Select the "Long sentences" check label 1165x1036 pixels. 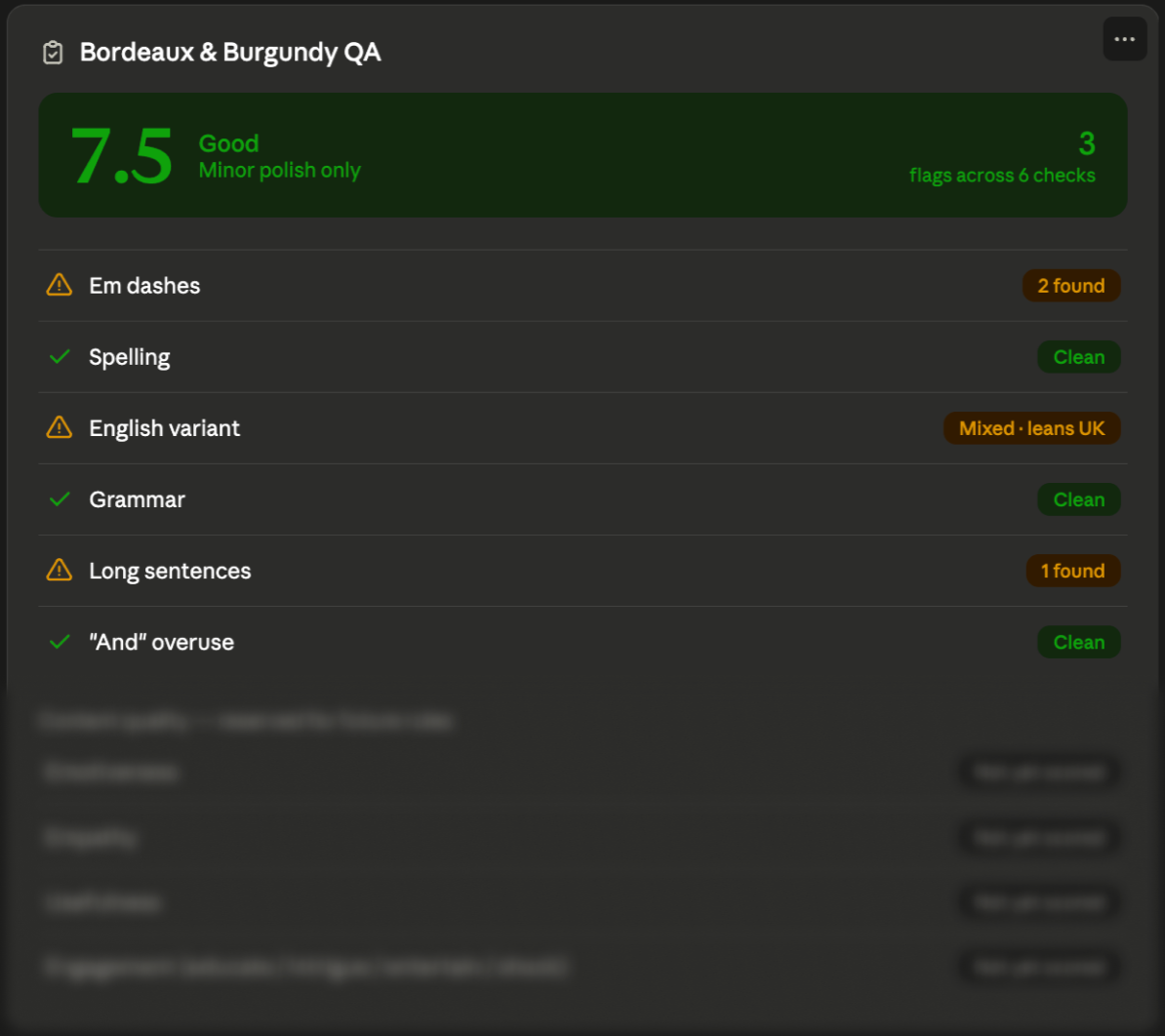(x=170, y=571)
